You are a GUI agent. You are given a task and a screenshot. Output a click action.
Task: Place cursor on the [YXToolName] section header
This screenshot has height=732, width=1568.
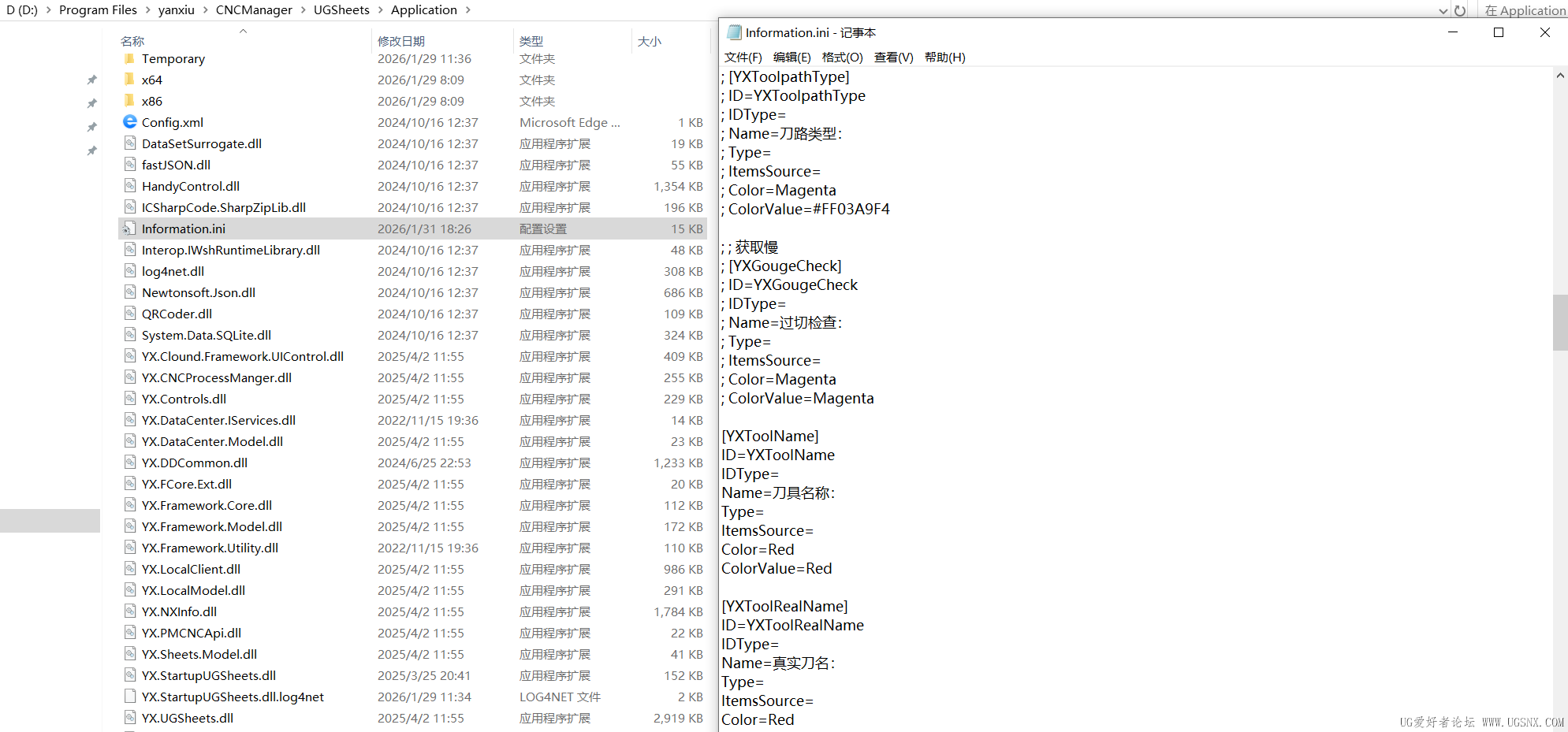(770, 436)
